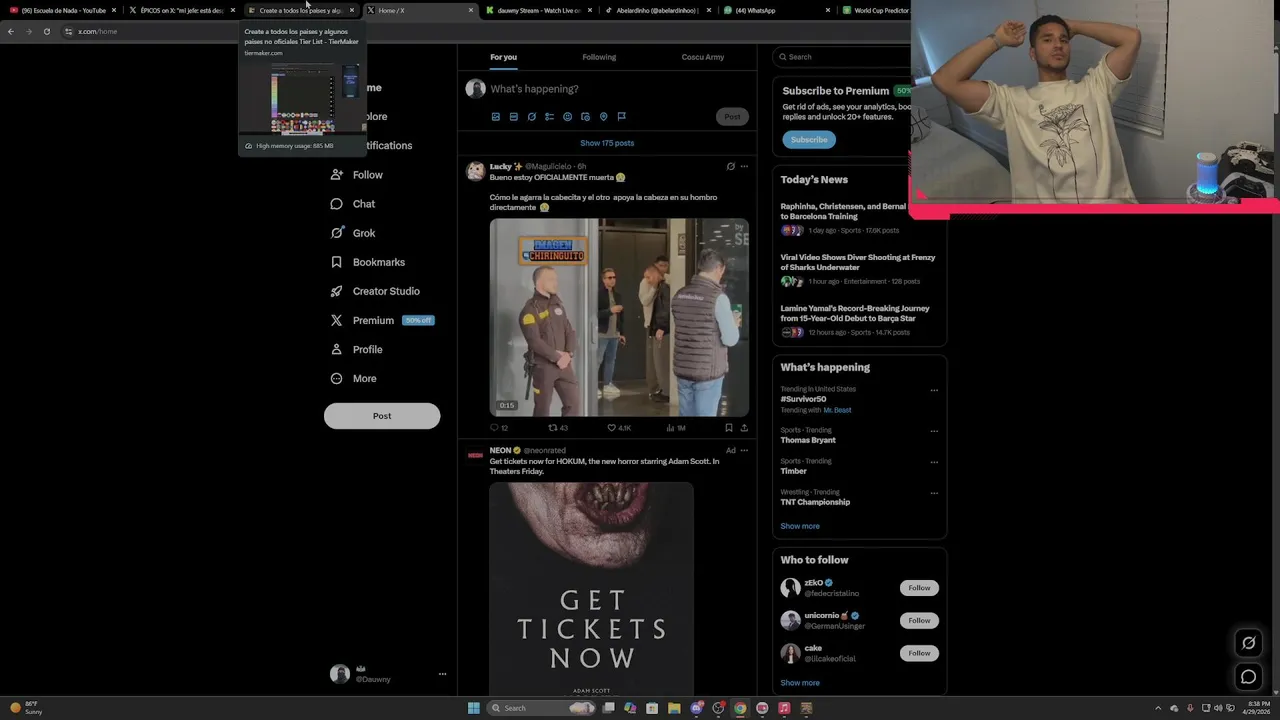The image size is (1280, 720).
Task: Open Notifications in the X sidebar
Action: point(388,146)
